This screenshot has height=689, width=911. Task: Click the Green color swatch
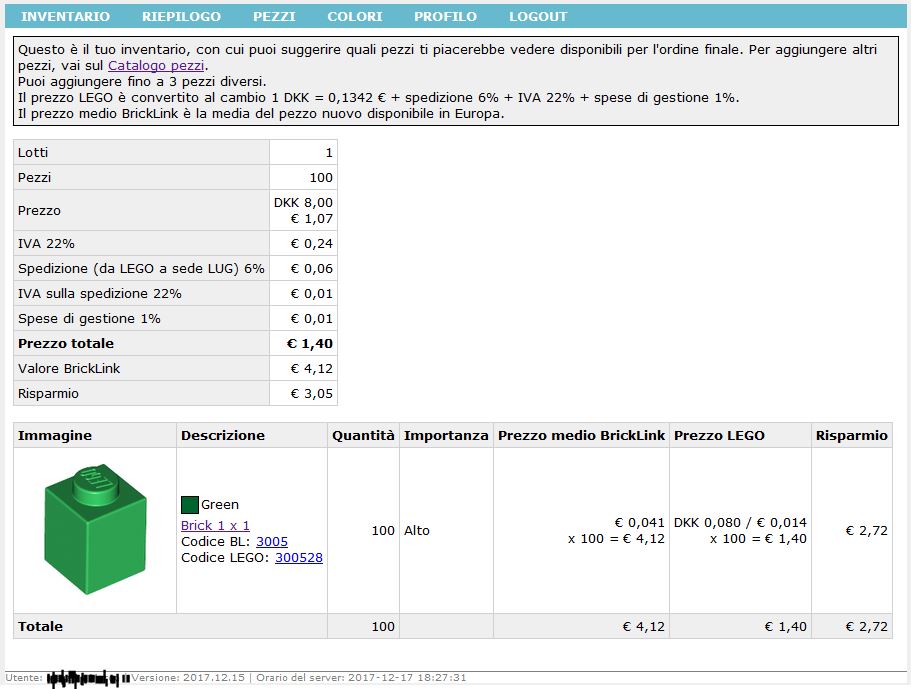click(x=190, y=505)
